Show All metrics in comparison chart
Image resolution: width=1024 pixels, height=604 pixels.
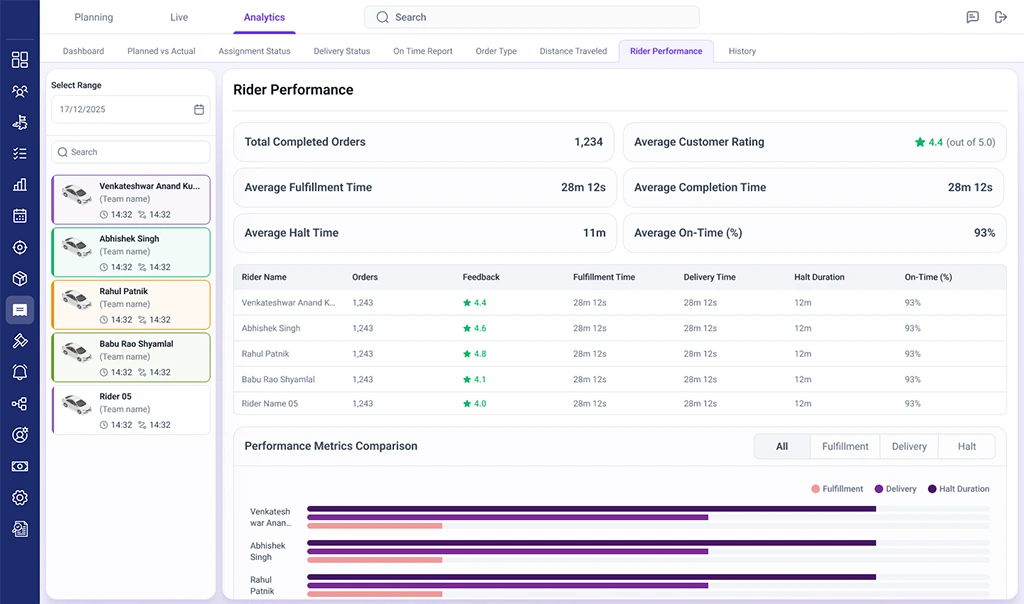click(782, 447)
